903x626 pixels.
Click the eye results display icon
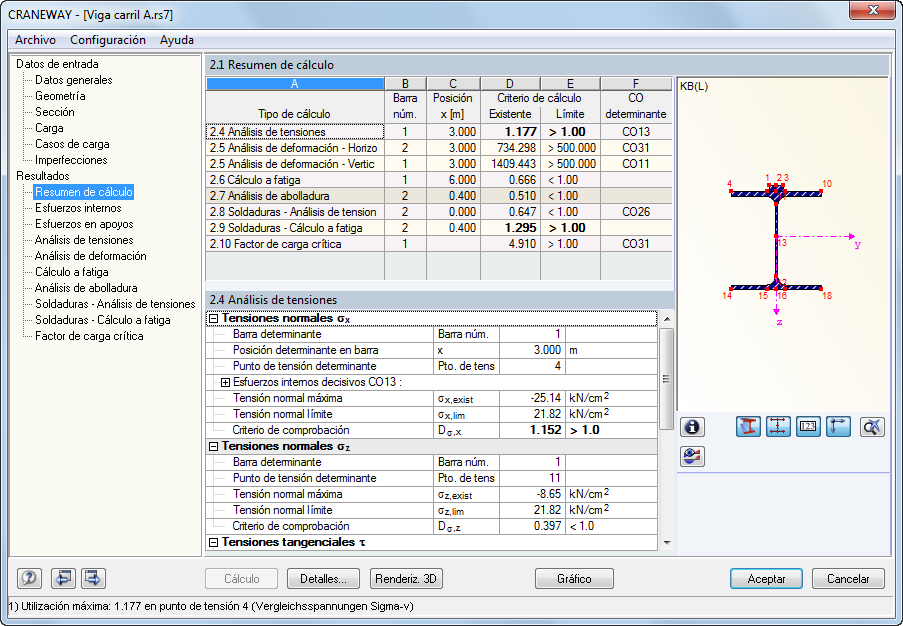(x=692, y=457)
